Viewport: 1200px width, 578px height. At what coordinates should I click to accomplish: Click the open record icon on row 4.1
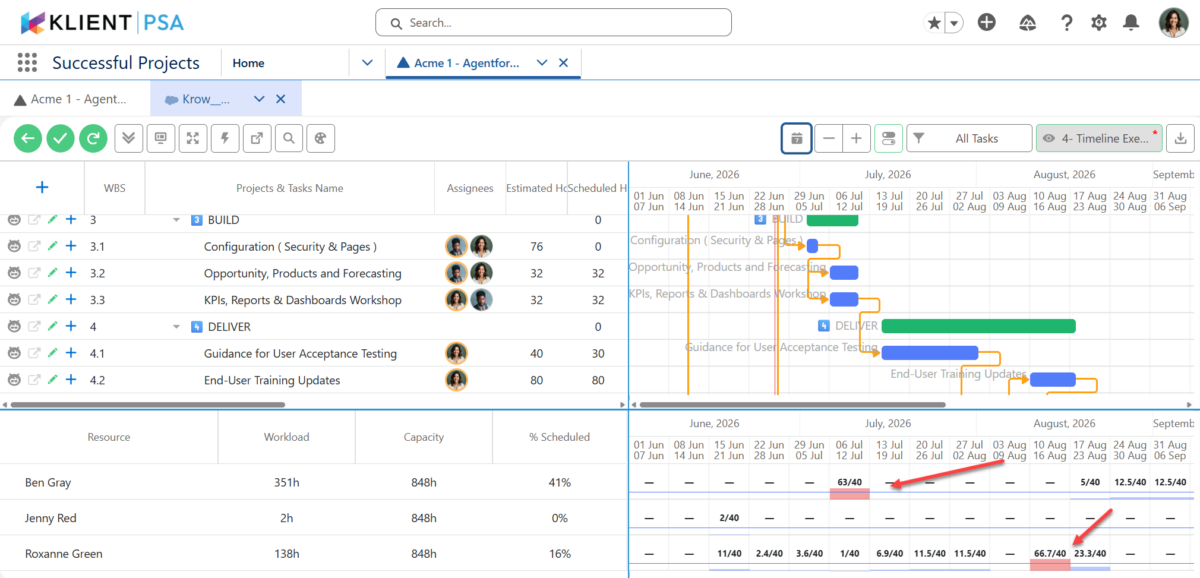tap(35, 353)
